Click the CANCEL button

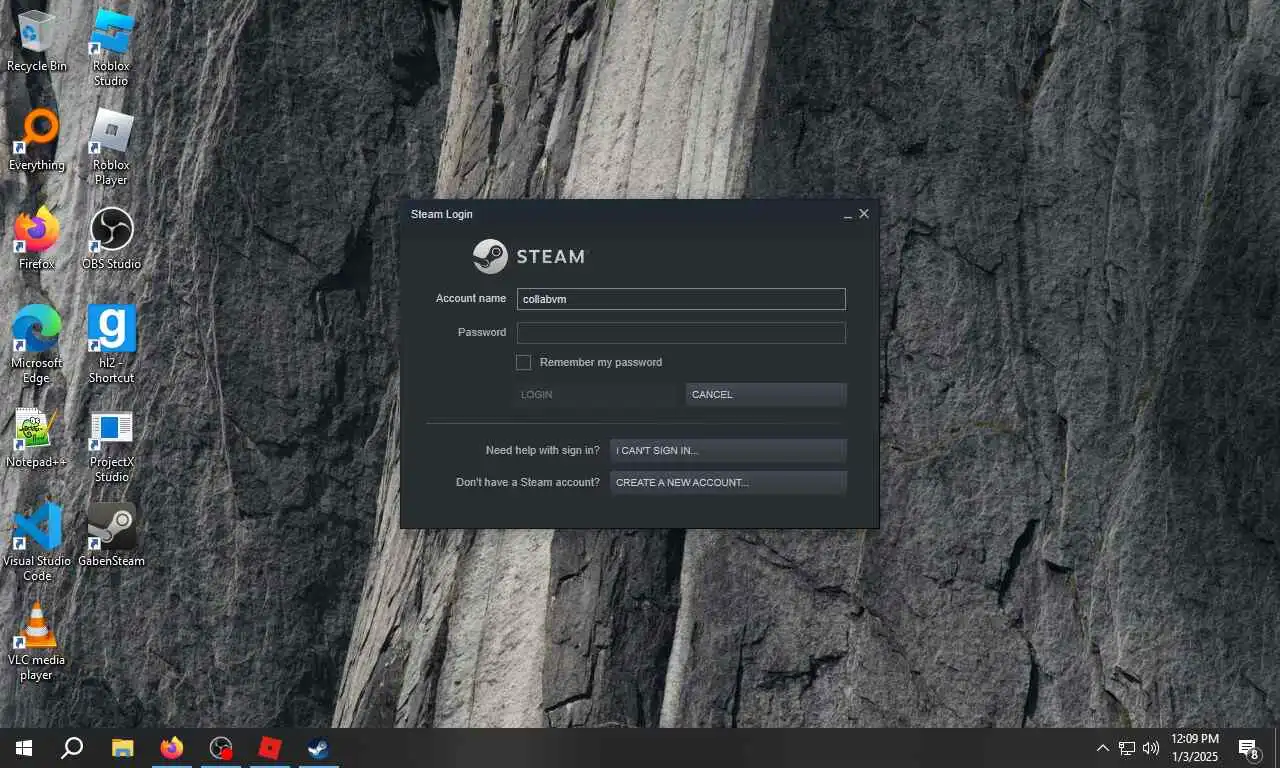point(766,394)
